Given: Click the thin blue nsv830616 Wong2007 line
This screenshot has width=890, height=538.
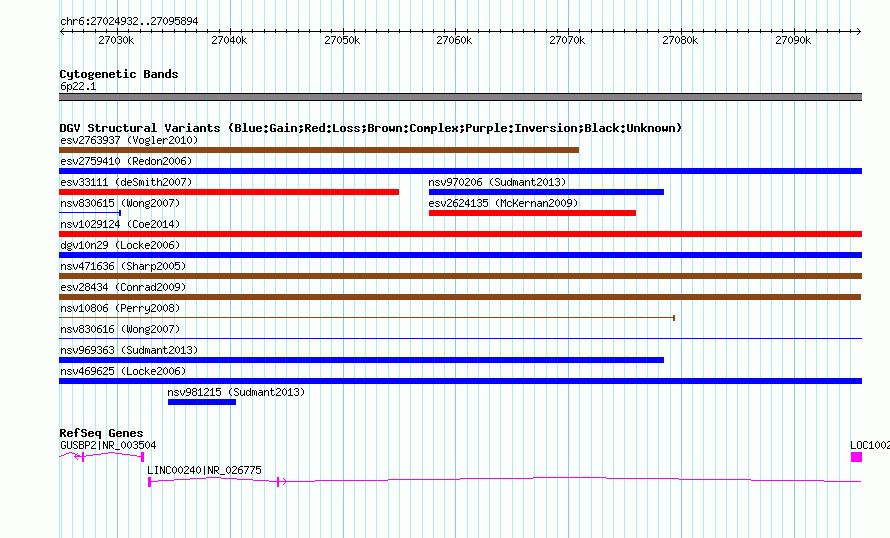Looking at the screenshot, I should click(460, 339).
